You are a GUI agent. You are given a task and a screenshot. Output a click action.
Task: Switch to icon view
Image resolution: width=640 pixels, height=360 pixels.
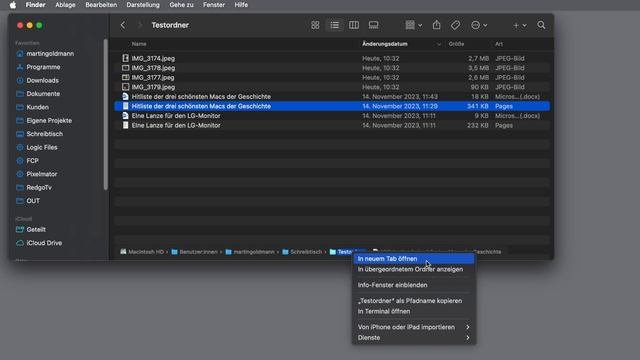click(x=315, y=25)
